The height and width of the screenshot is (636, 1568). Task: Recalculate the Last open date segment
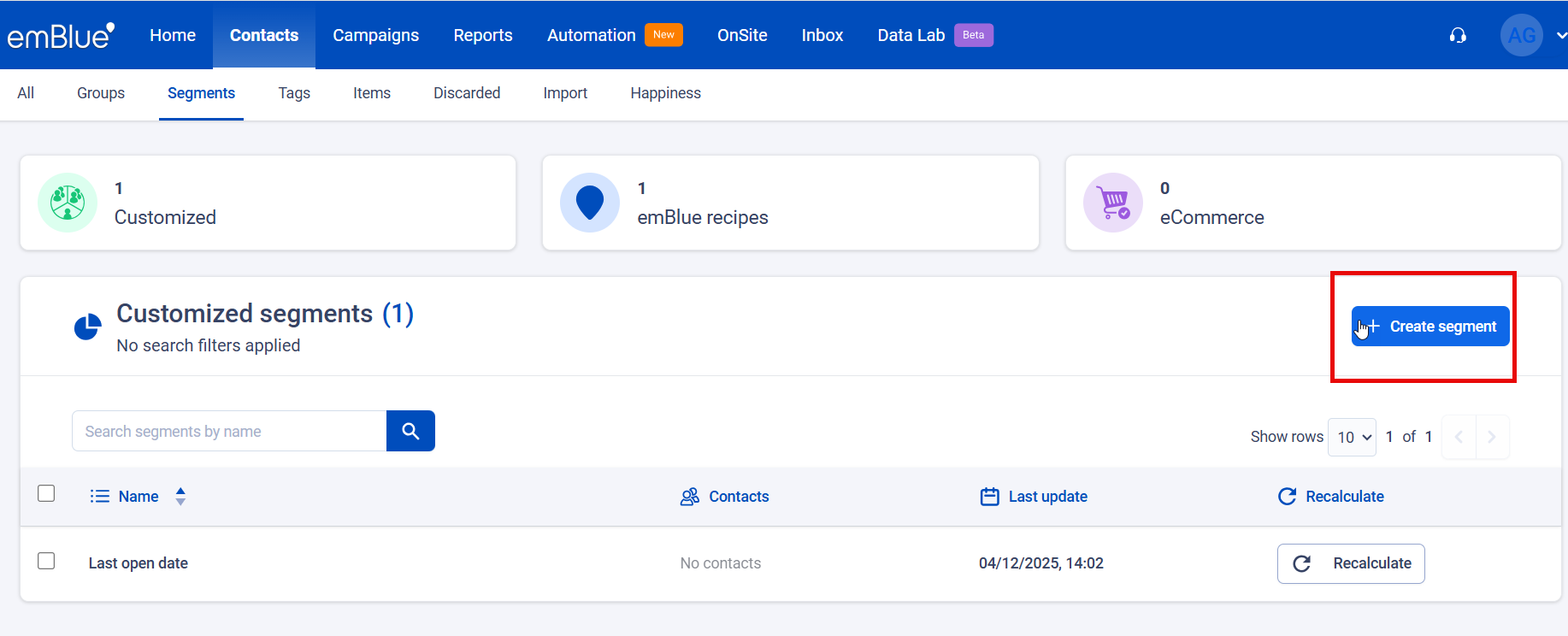[x=1351, y=563]
